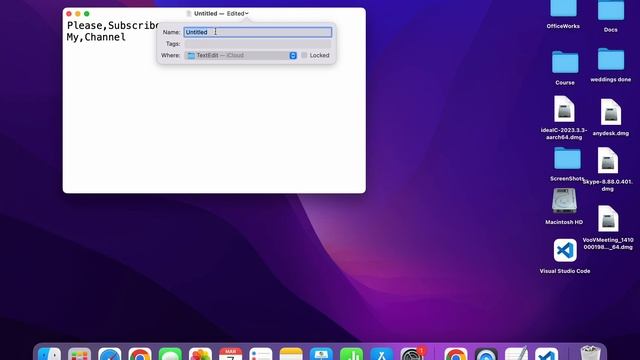Open App Store from the Dock
640x360 pixels.
coord(381,353)
